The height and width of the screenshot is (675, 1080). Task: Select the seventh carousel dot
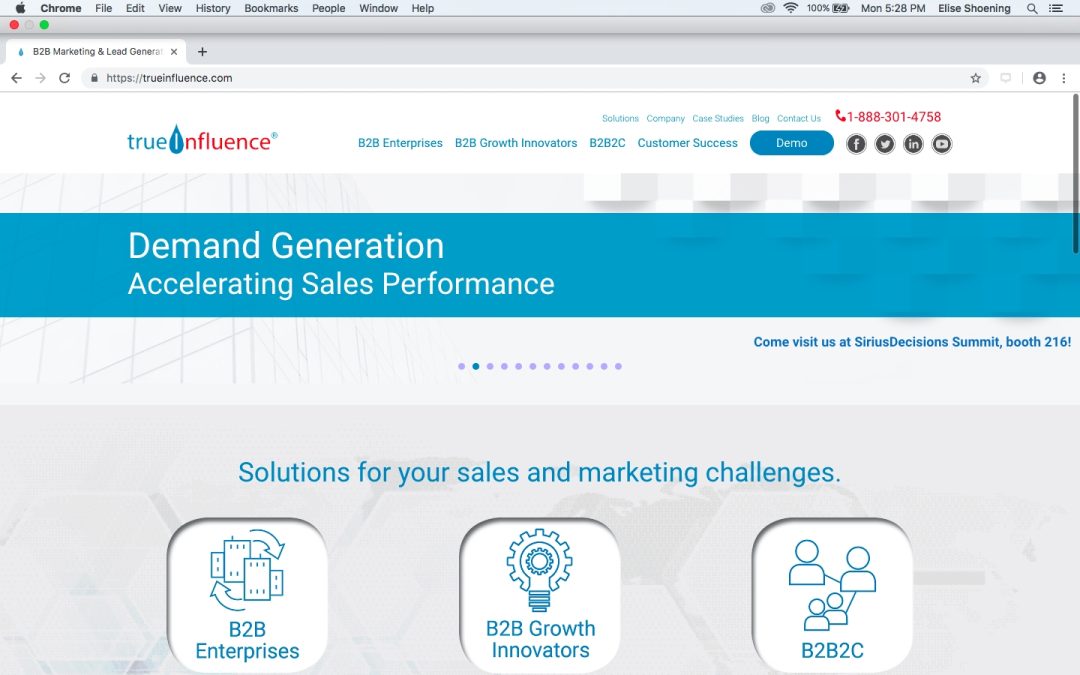[x=547, y=366]
